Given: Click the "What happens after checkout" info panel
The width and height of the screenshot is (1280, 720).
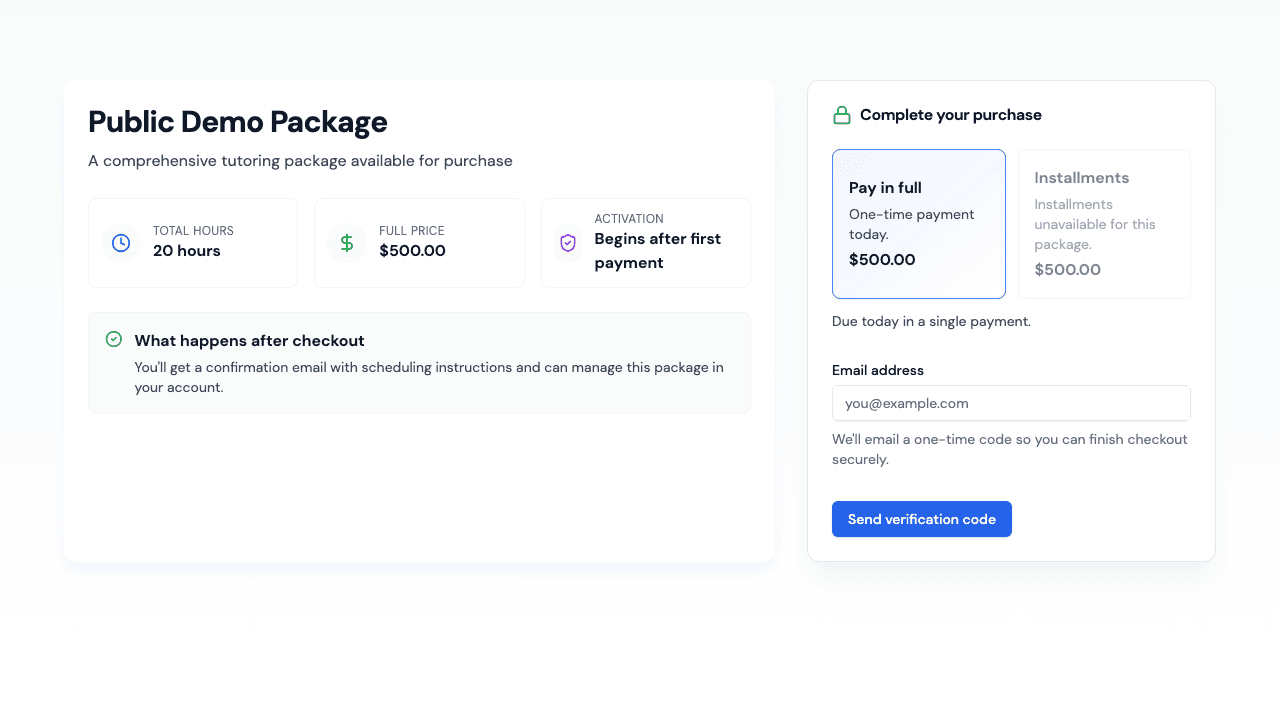Looking at the screenshot, I should tap(419, 363).
